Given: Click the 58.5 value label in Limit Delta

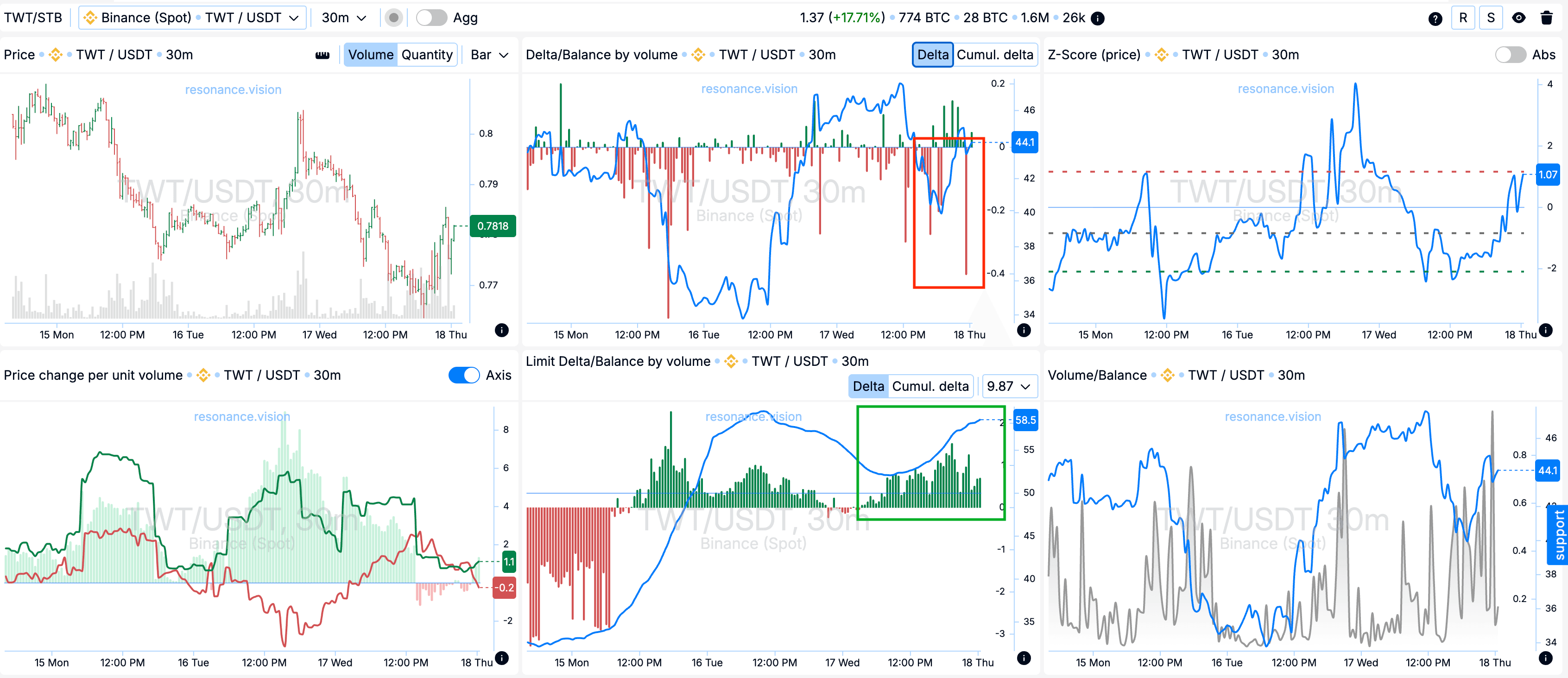Looking at the screenshot, I should tap(1025, 420).
